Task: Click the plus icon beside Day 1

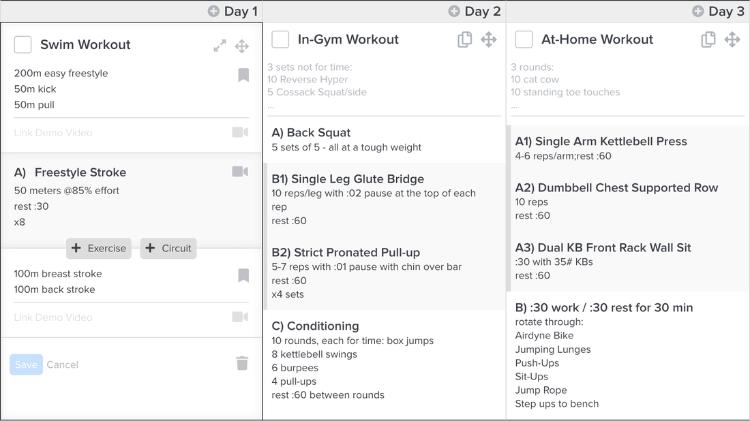Action: [x=213, y=11]
